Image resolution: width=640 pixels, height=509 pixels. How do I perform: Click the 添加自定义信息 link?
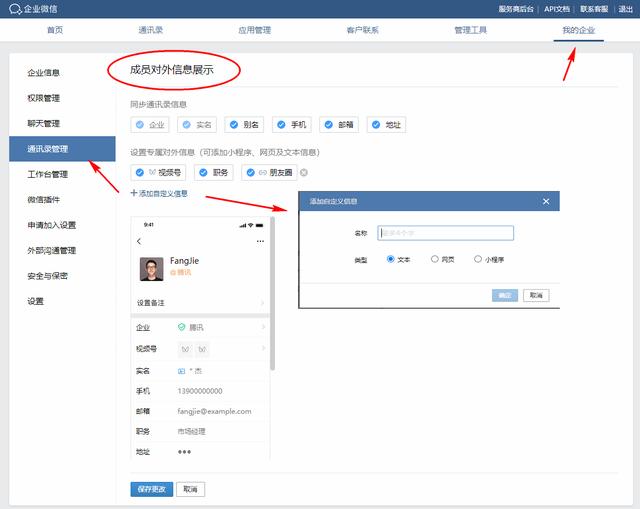(163, 193)
